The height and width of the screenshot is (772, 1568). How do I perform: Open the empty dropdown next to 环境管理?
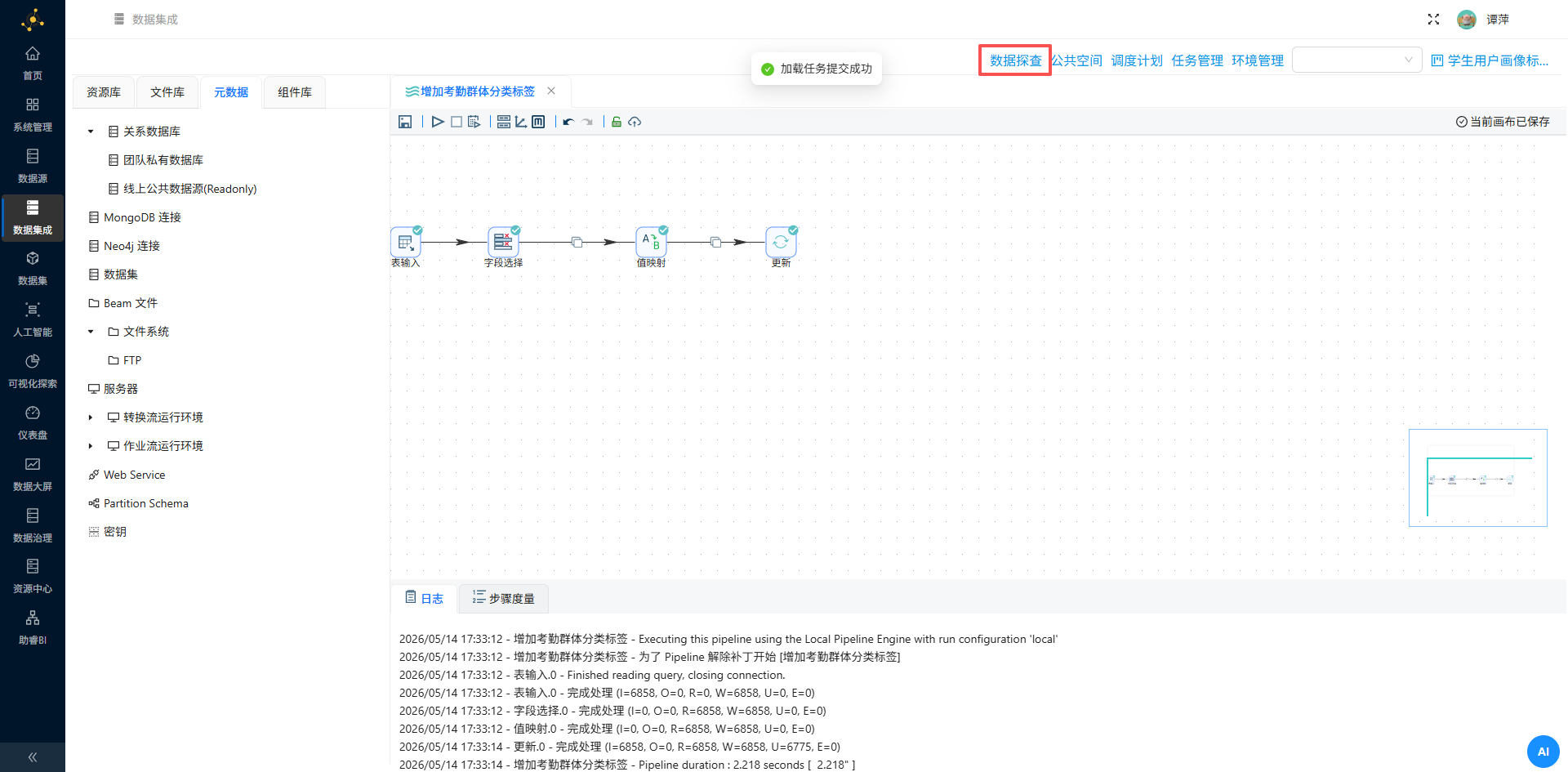point(1357,60)
